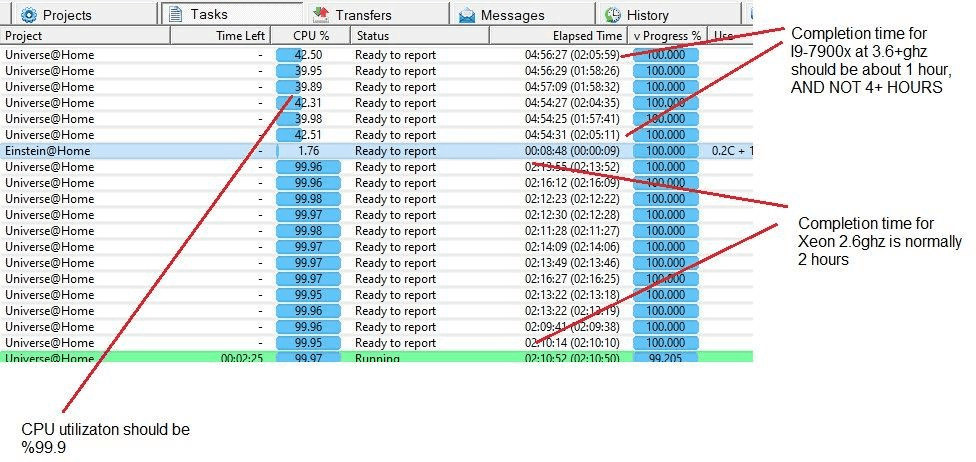
Task: Click the CPU % value 39.95
Action: (308, 71)
